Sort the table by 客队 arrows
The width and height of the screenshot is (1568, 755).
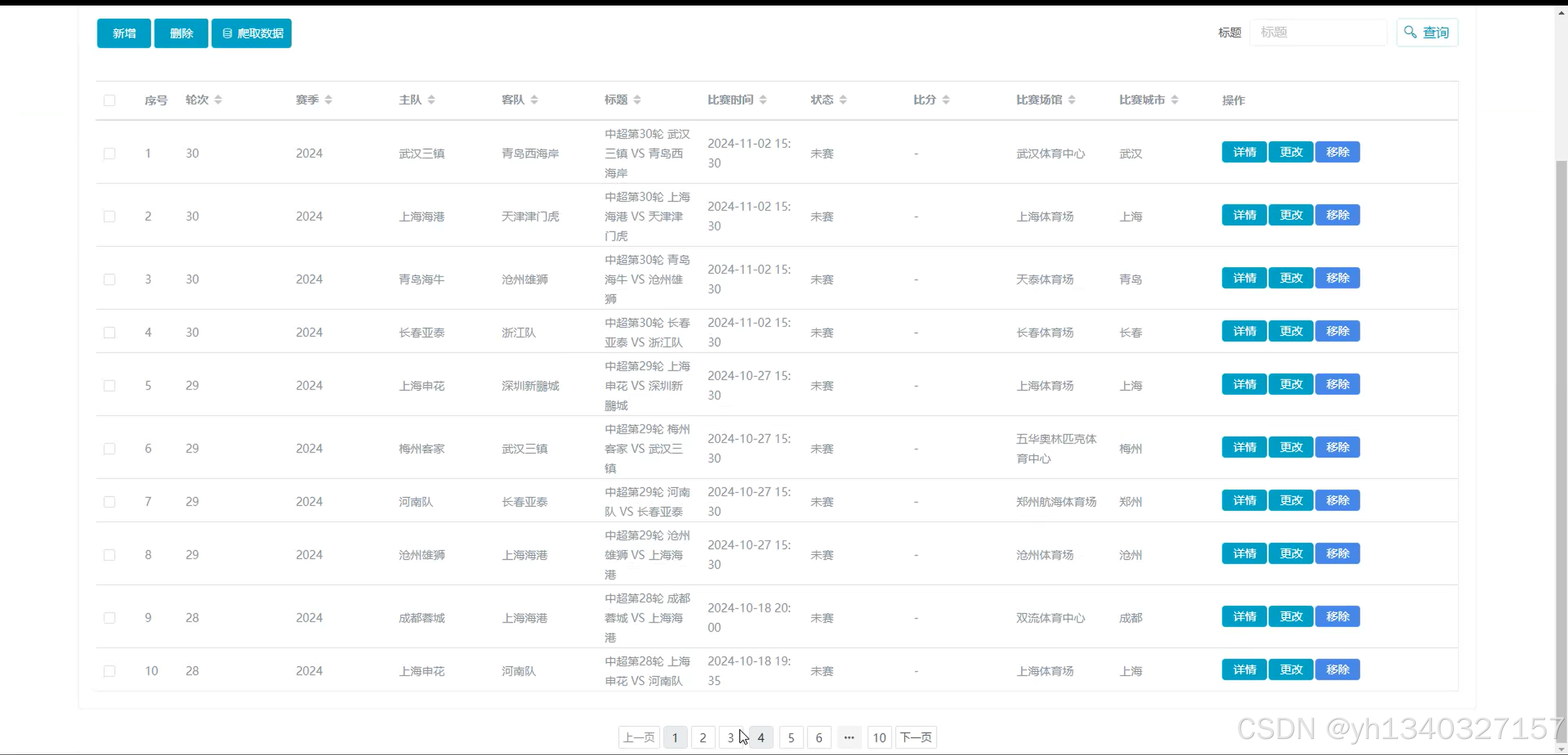tap(534, 100)
